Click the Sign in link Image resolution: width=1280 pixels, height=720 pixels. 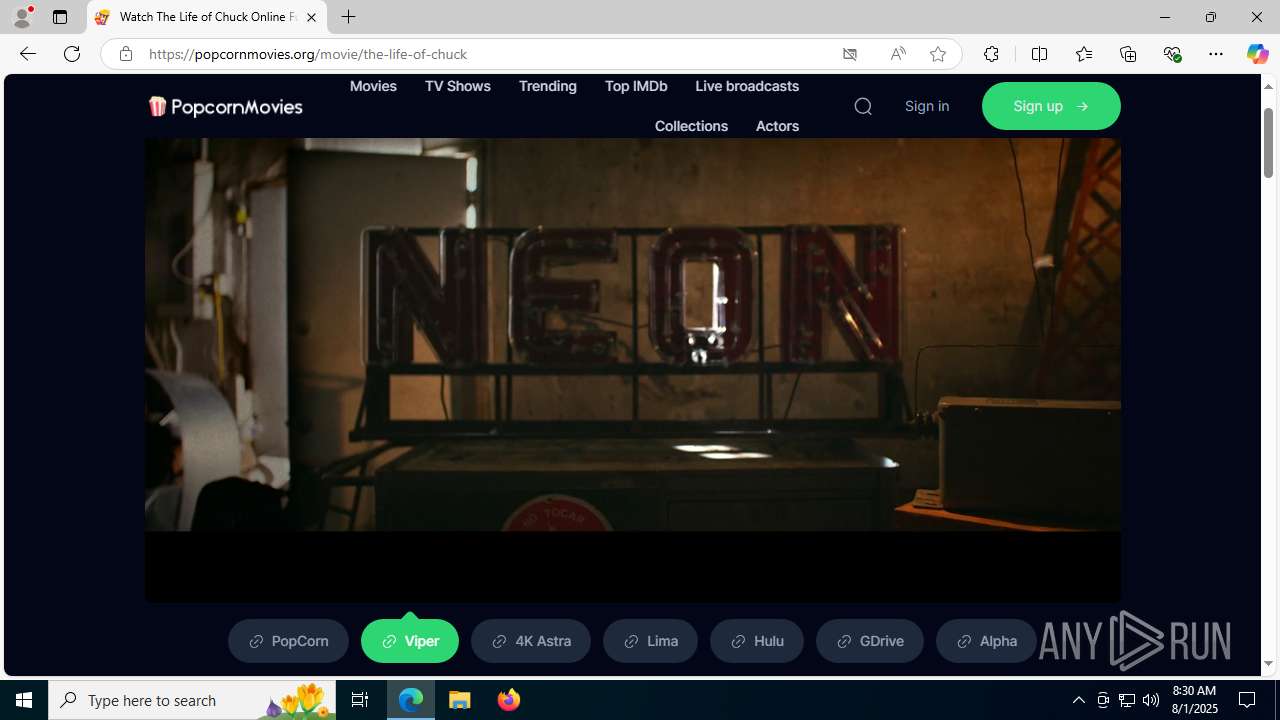click(927, 106)
